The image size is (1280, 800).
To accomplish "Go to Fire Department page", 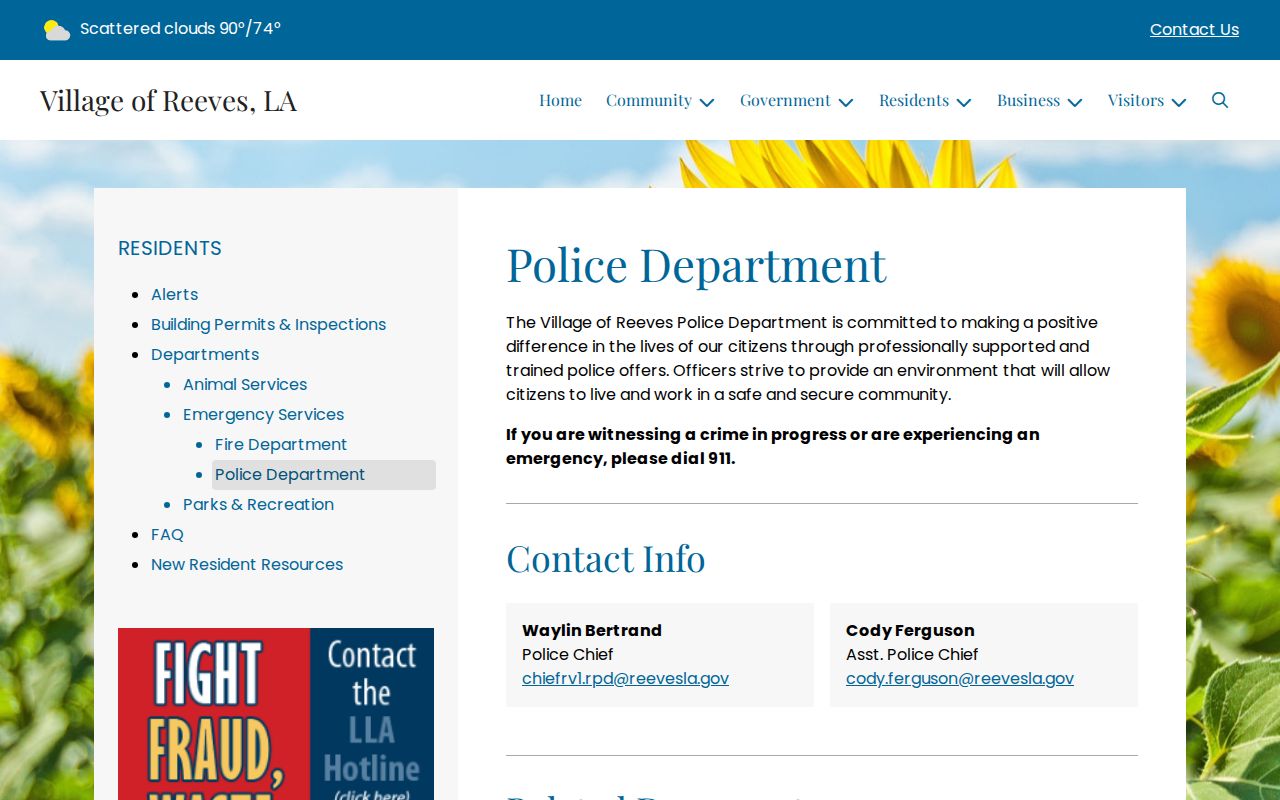I will point(281,444).
